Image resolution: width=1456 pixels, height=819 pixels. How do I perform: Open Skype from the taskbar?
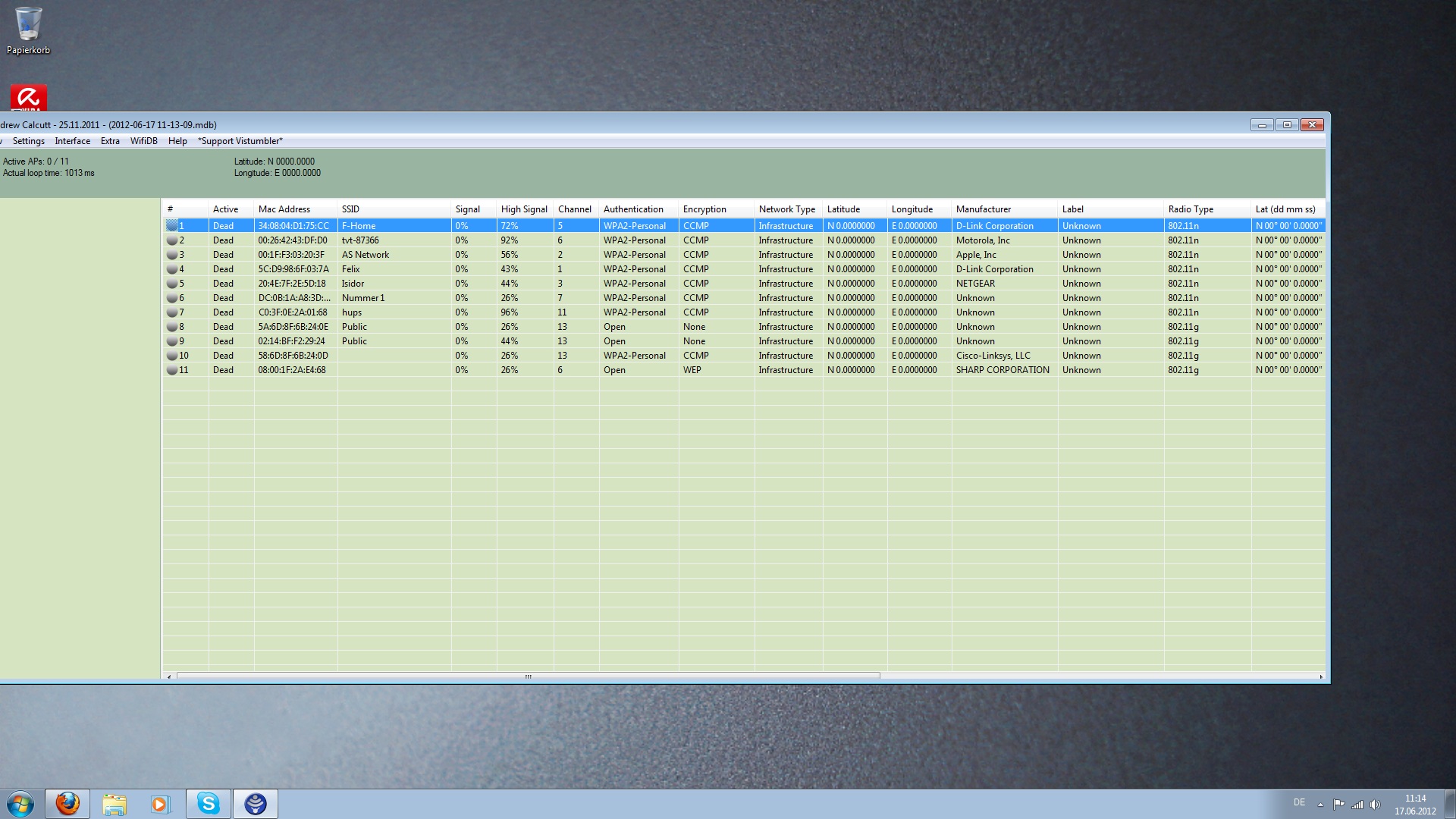point(209,804)
